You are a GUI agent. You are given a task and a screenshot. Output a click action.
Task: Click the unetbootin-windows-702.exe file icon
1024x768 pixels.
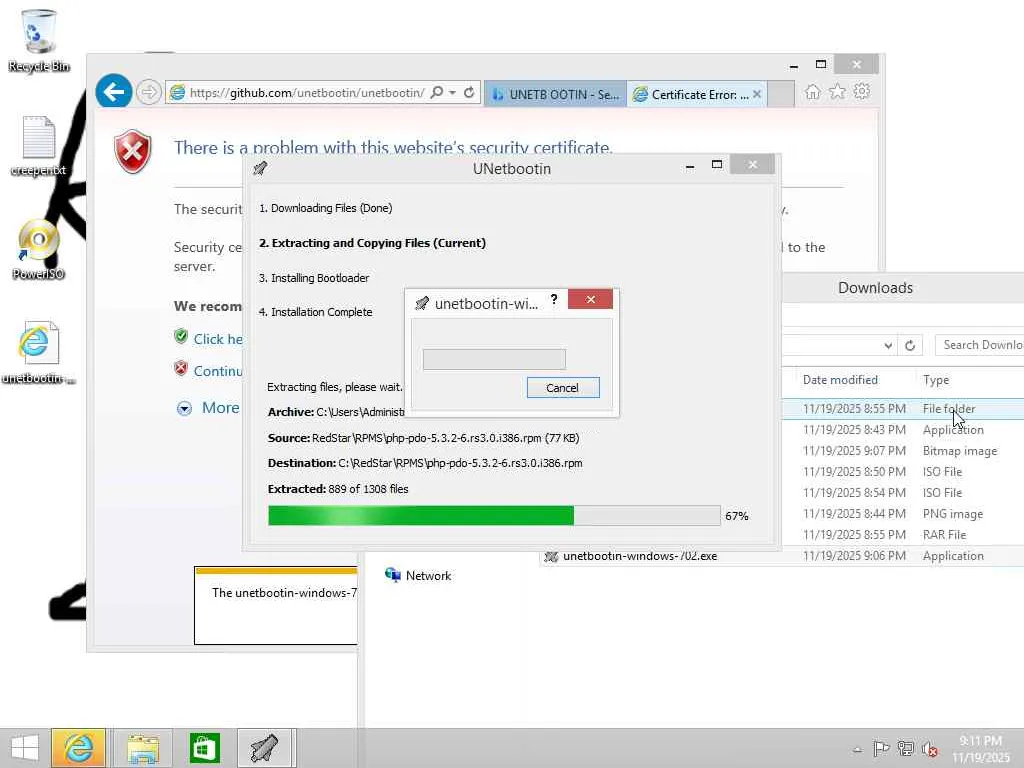point(551,556)
